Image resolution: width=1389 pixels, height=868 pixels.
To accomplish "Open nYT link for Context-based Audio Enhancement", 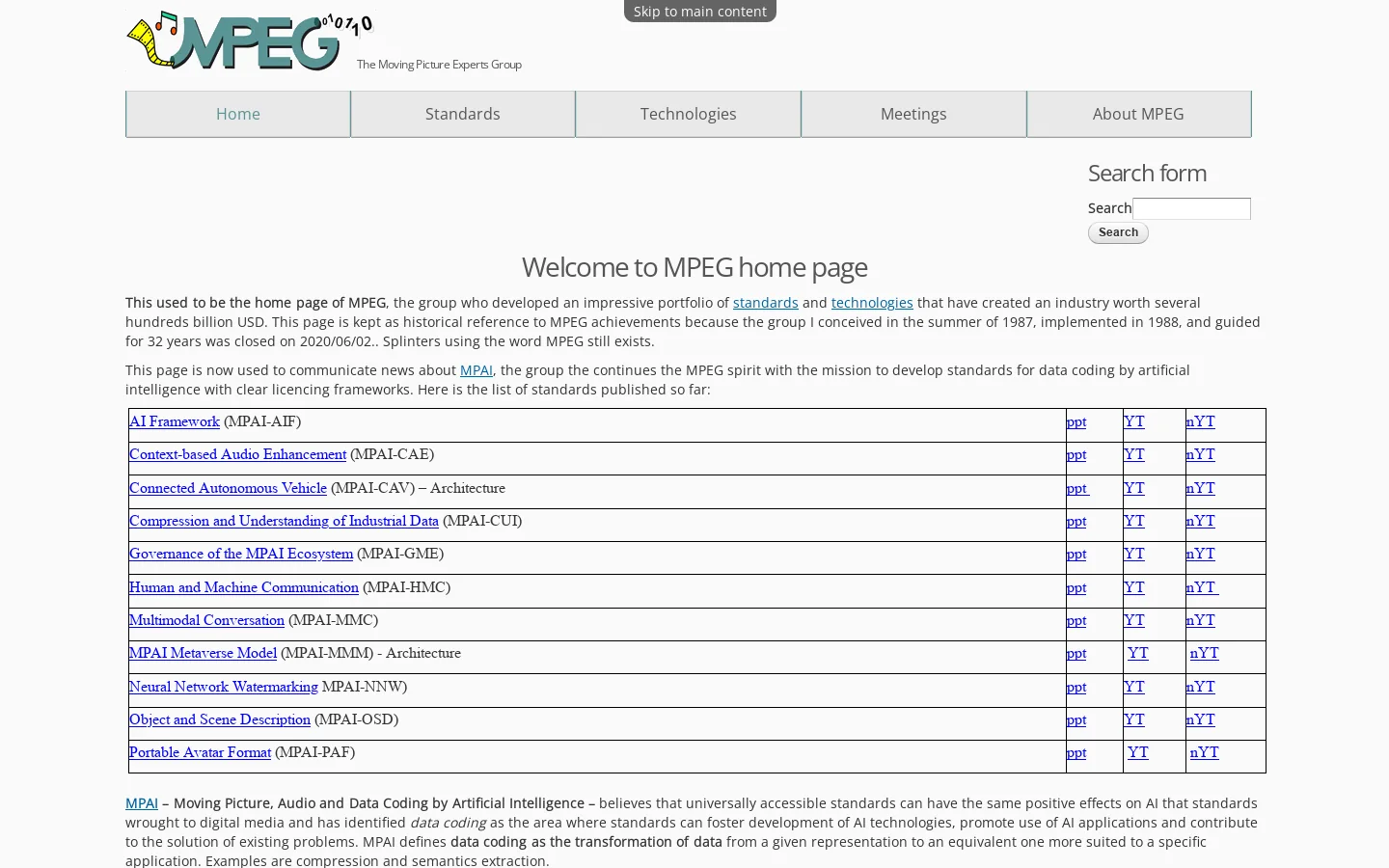I will pyautogui.click(x=1201, y=454).
